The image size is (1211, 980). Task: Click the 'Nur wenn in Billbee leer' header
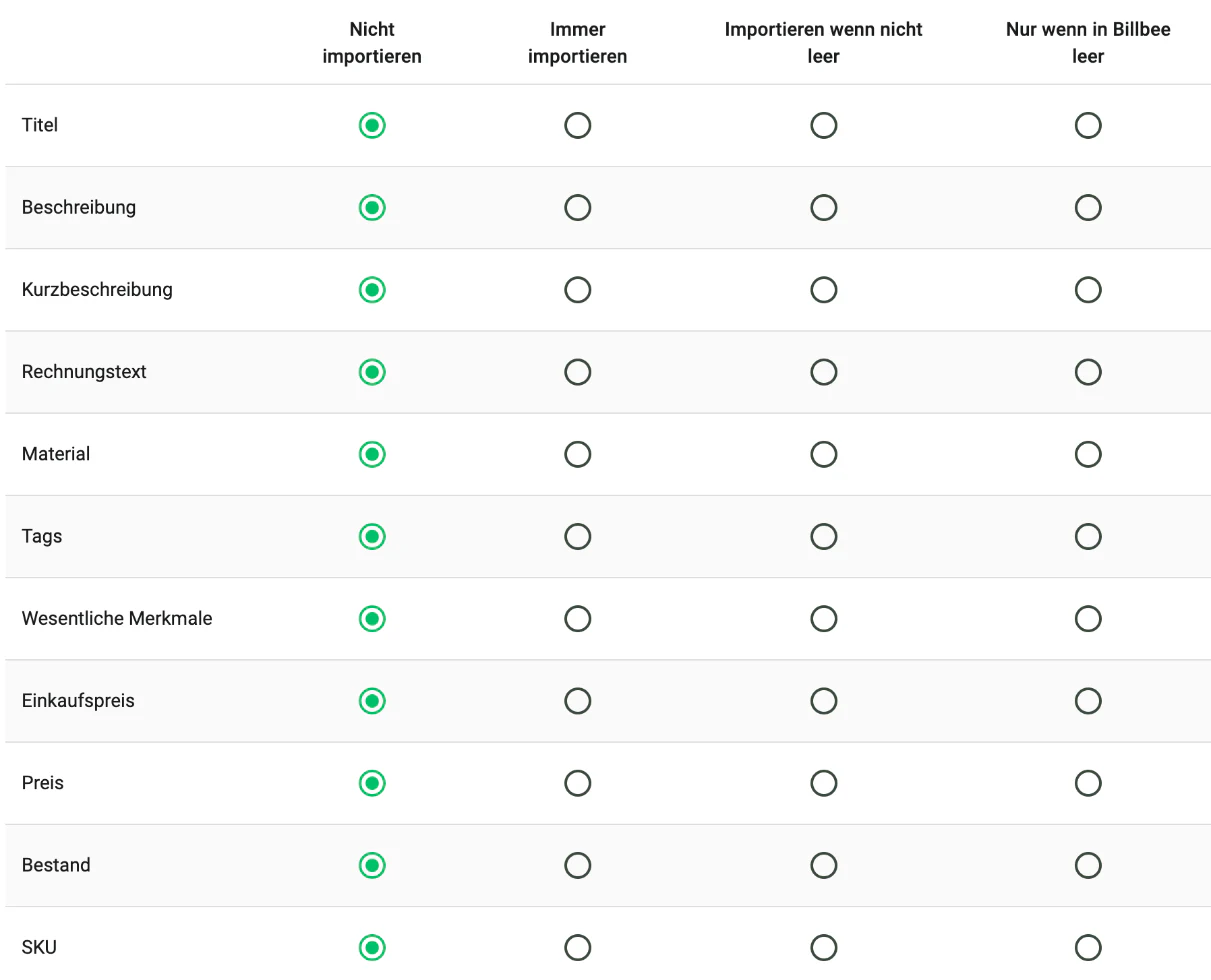coord(1088,43)
